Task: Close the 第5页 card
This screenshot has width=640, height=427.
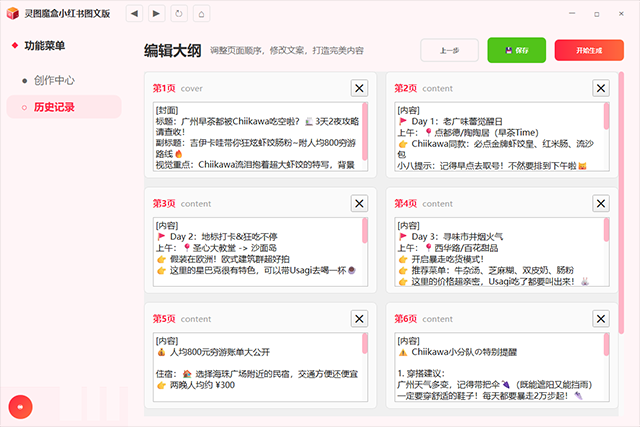Action: (359, 319)
